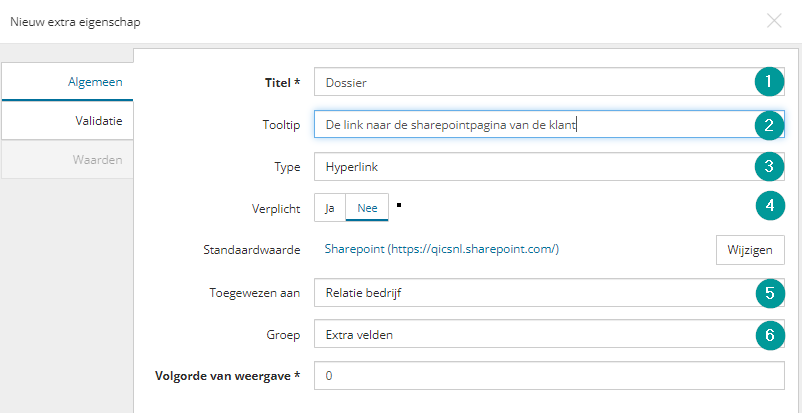This screenshot has width=802, height=413.
Task: Close the Nieuw extra eigenschap dialog
Action: [774, 21]
